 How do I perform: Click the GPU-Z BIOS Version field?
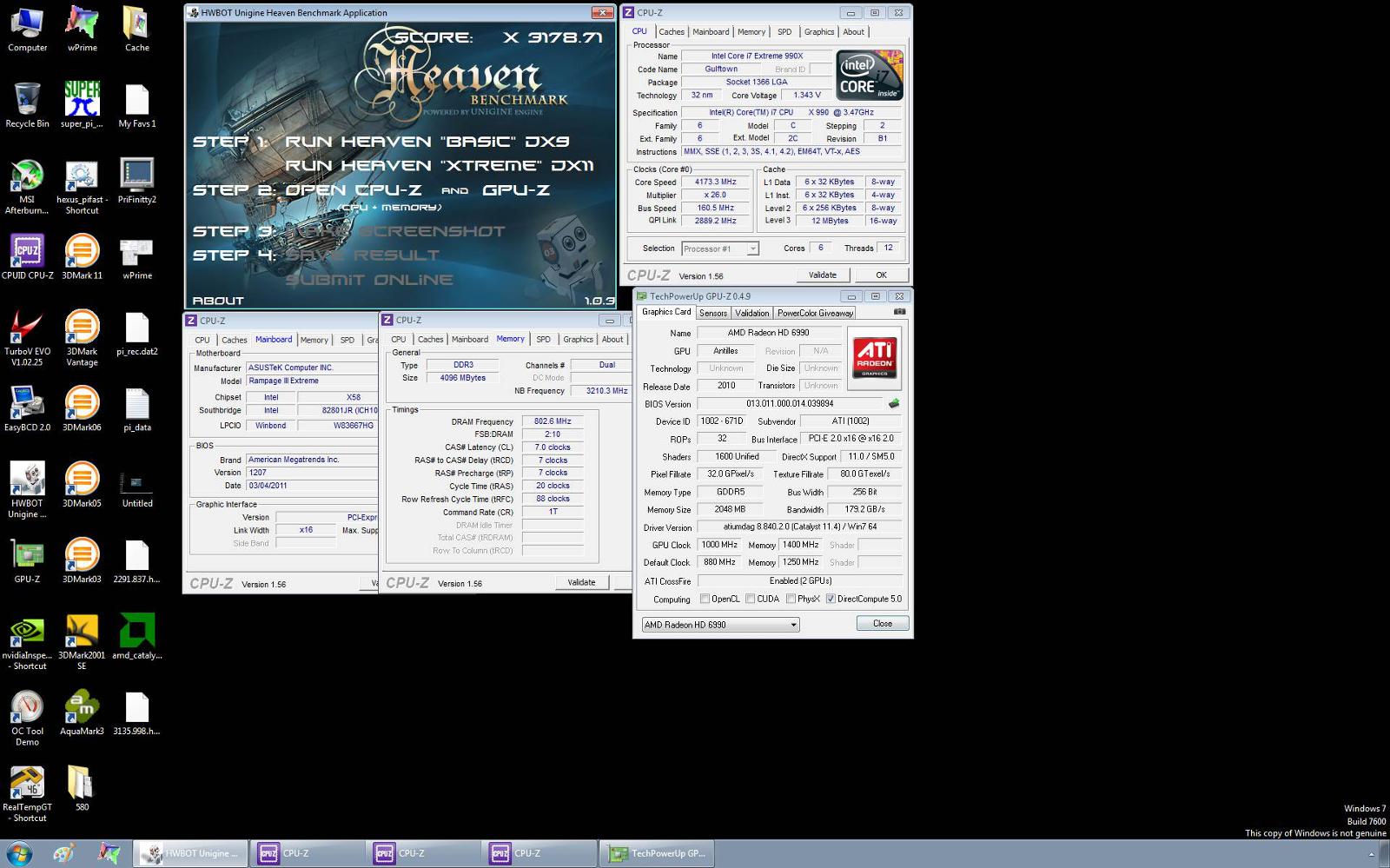(790, 403)
